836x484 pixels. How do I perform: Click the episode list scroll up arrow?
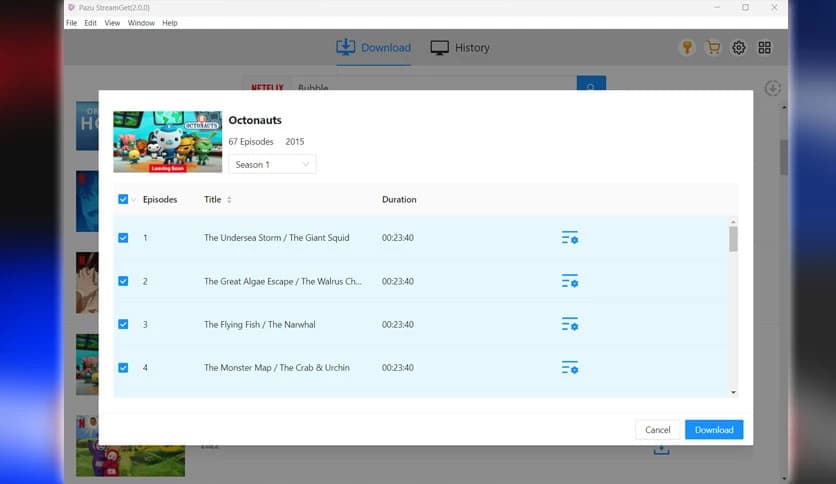point(734,221)
